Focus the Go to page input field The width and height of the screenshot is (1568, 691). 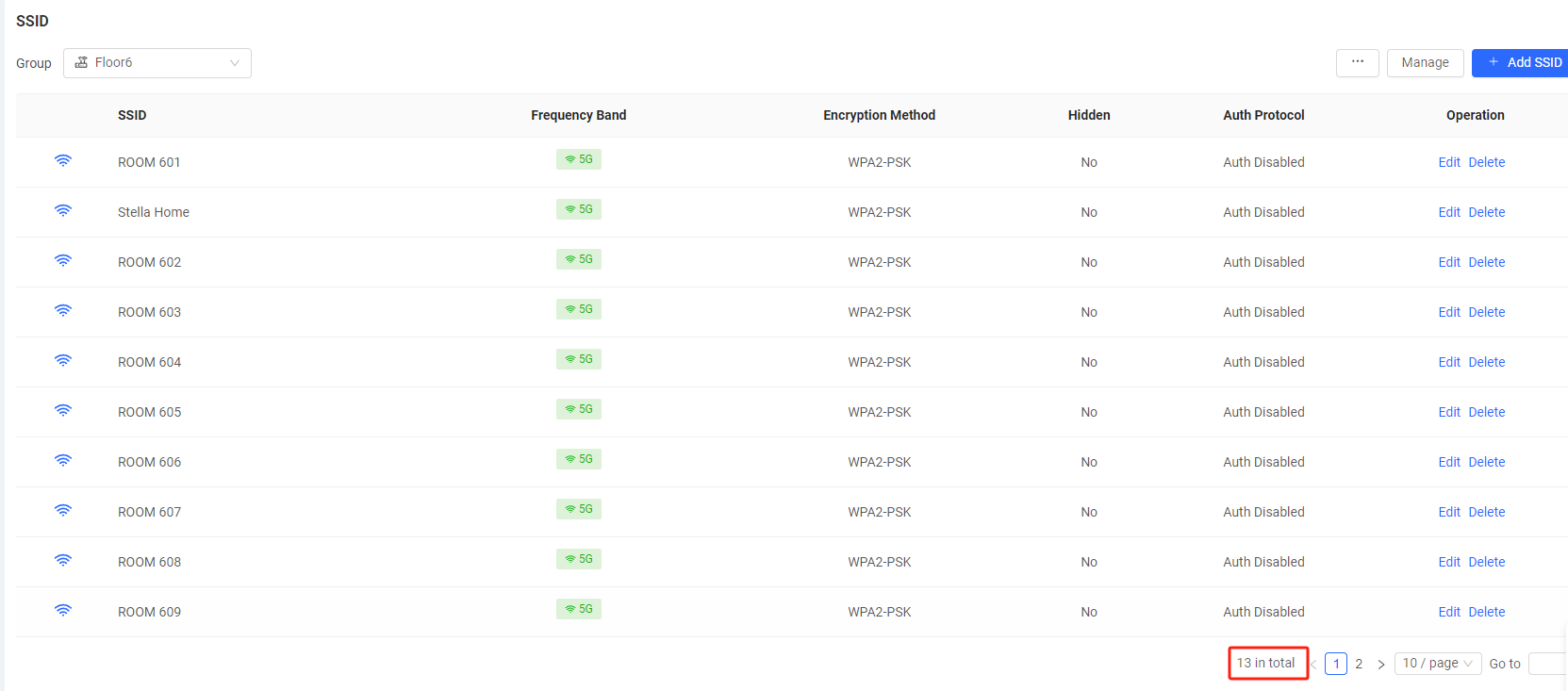pos(1547,664)
